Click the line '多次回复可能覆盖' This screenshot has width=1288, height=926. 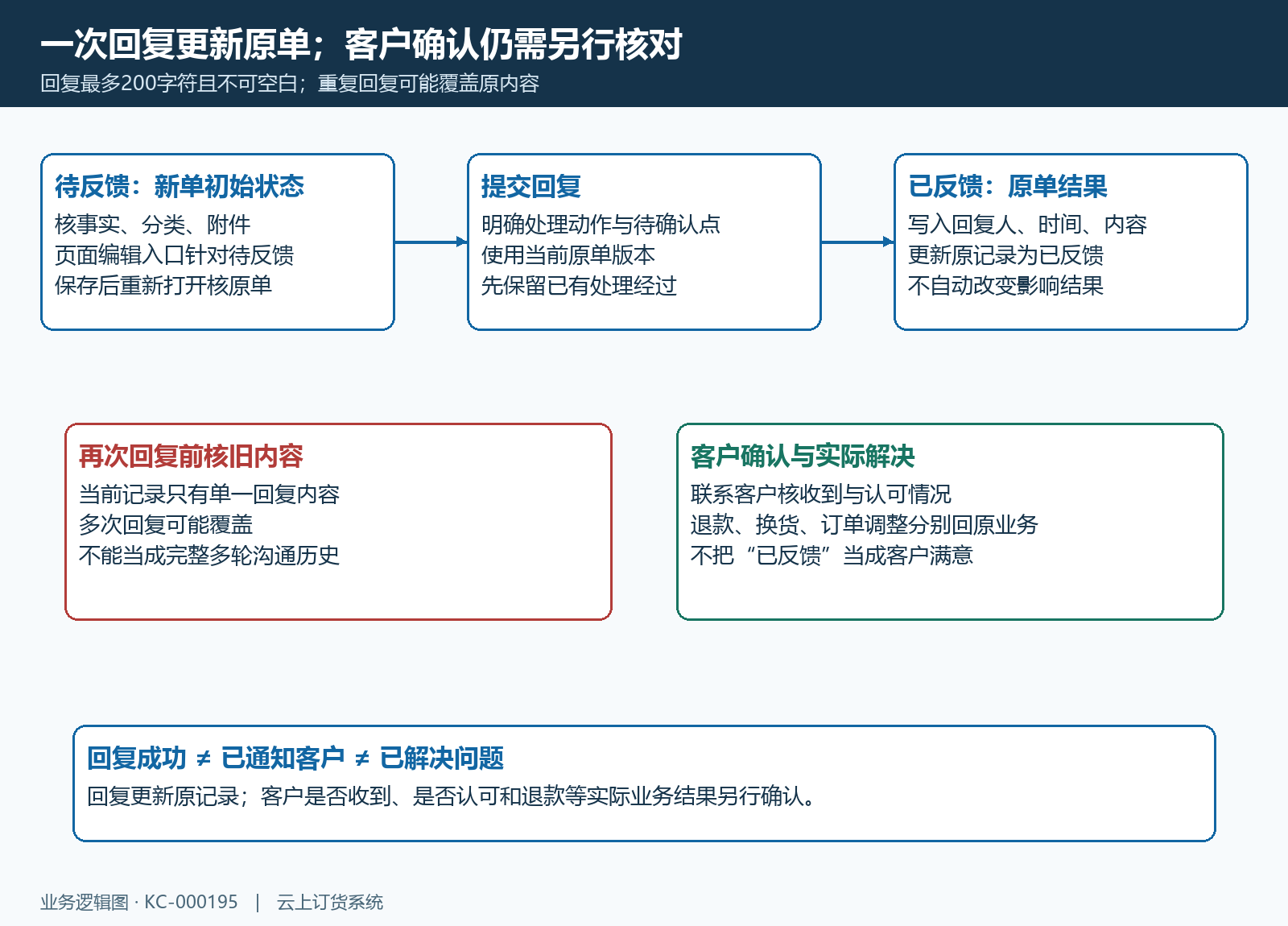(166, 525)
